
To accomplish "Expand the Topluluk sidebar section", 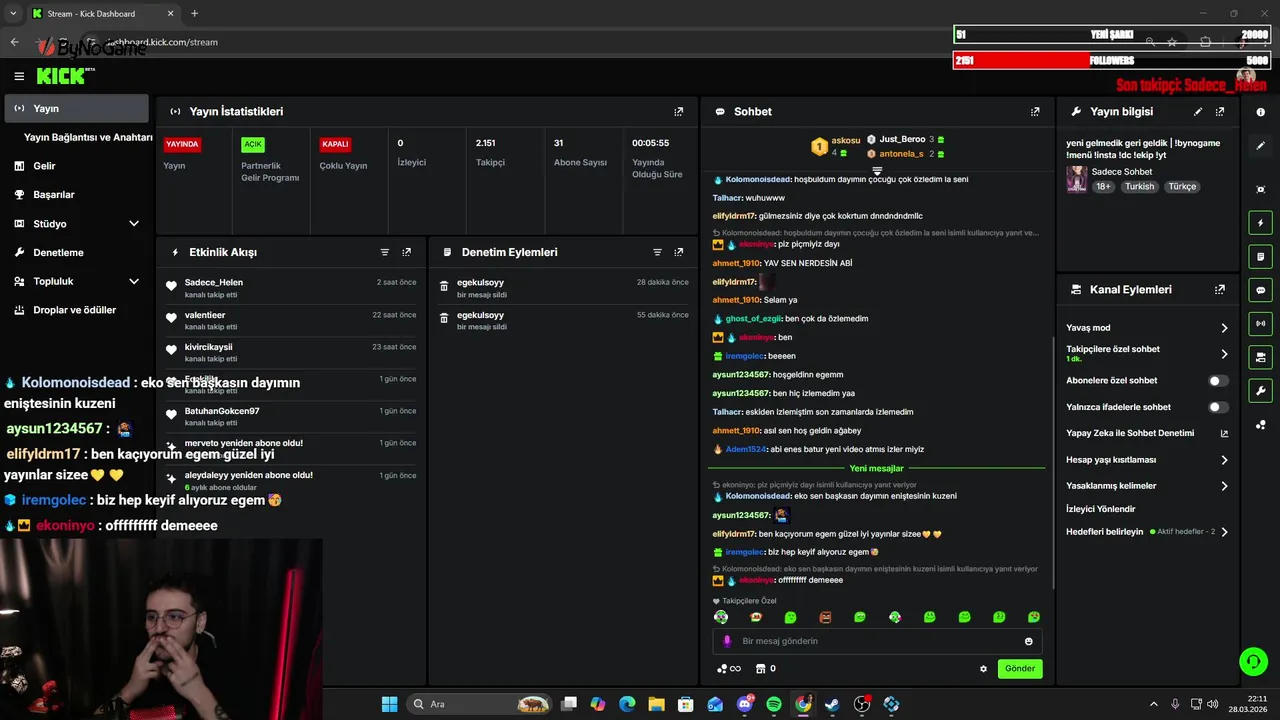I will 134,282.
